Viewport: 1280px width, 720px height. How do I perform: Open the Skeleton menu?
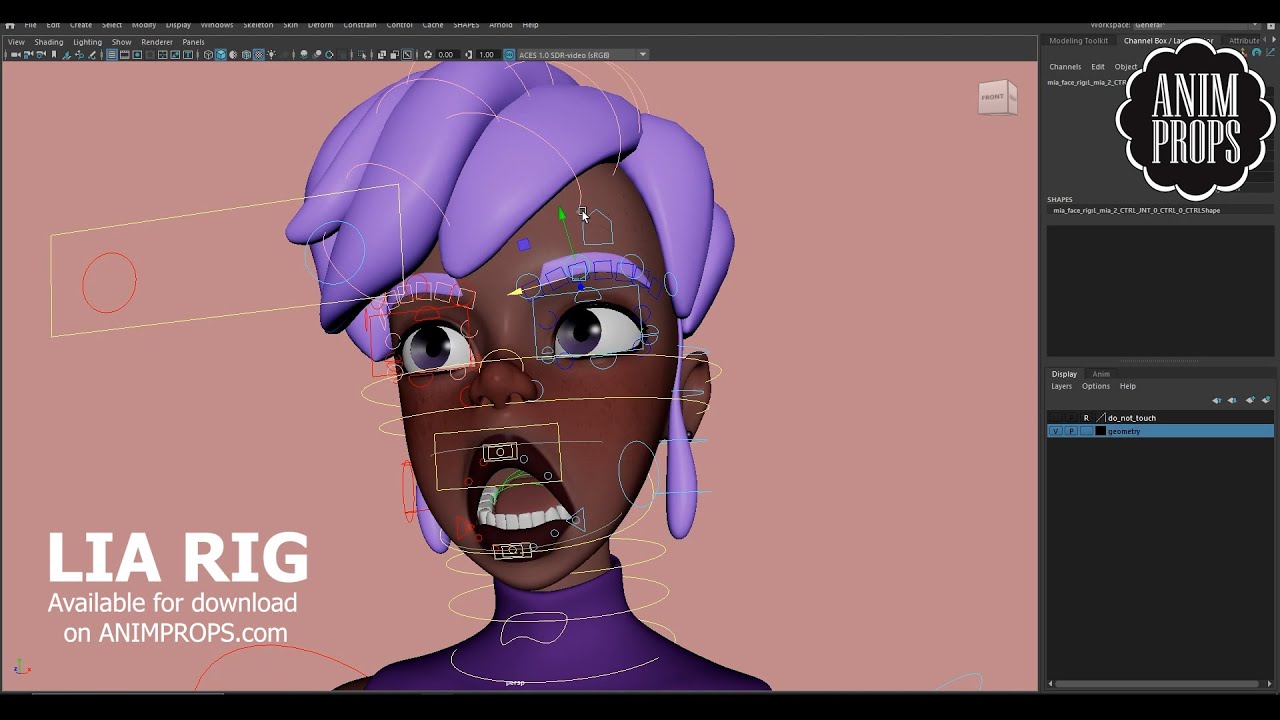[x=258, y=25]
